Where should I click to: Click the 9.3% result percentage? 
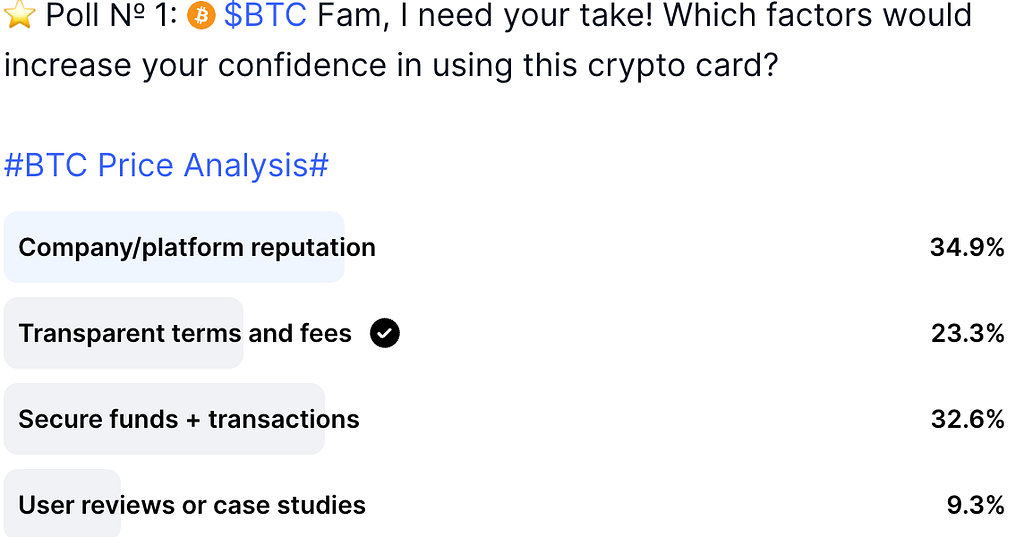tap(976, 505)
